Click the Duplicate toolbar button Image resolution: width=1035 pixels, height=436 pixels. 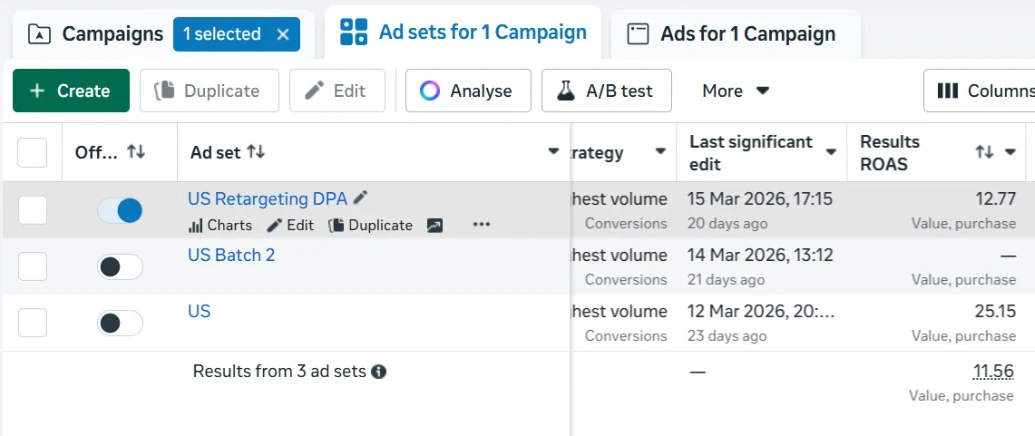(x=209, y=90)
